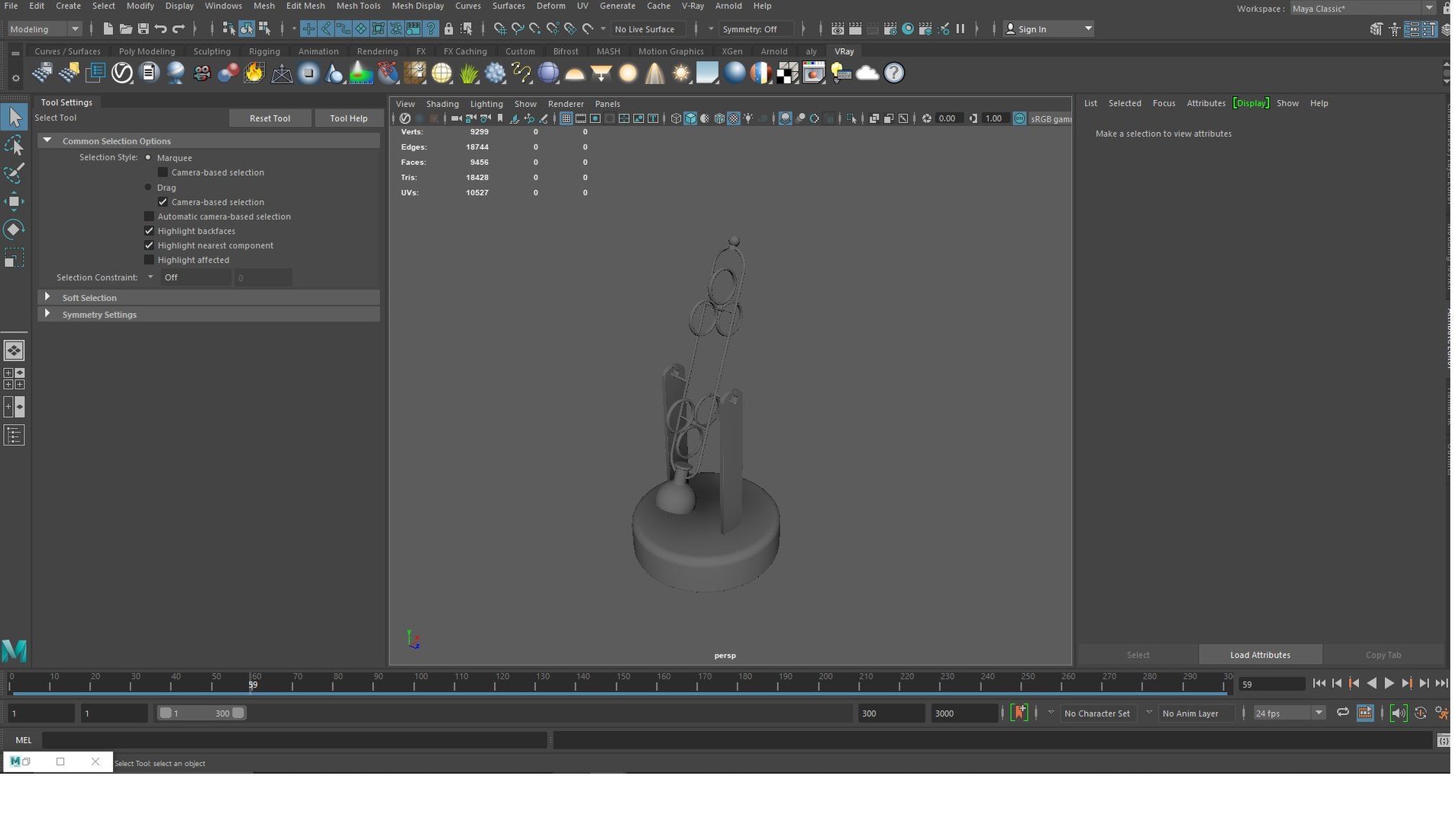Enable Camera-based selection under Marquee
The image size is (1456, 825).
click(x=163, y=173)
